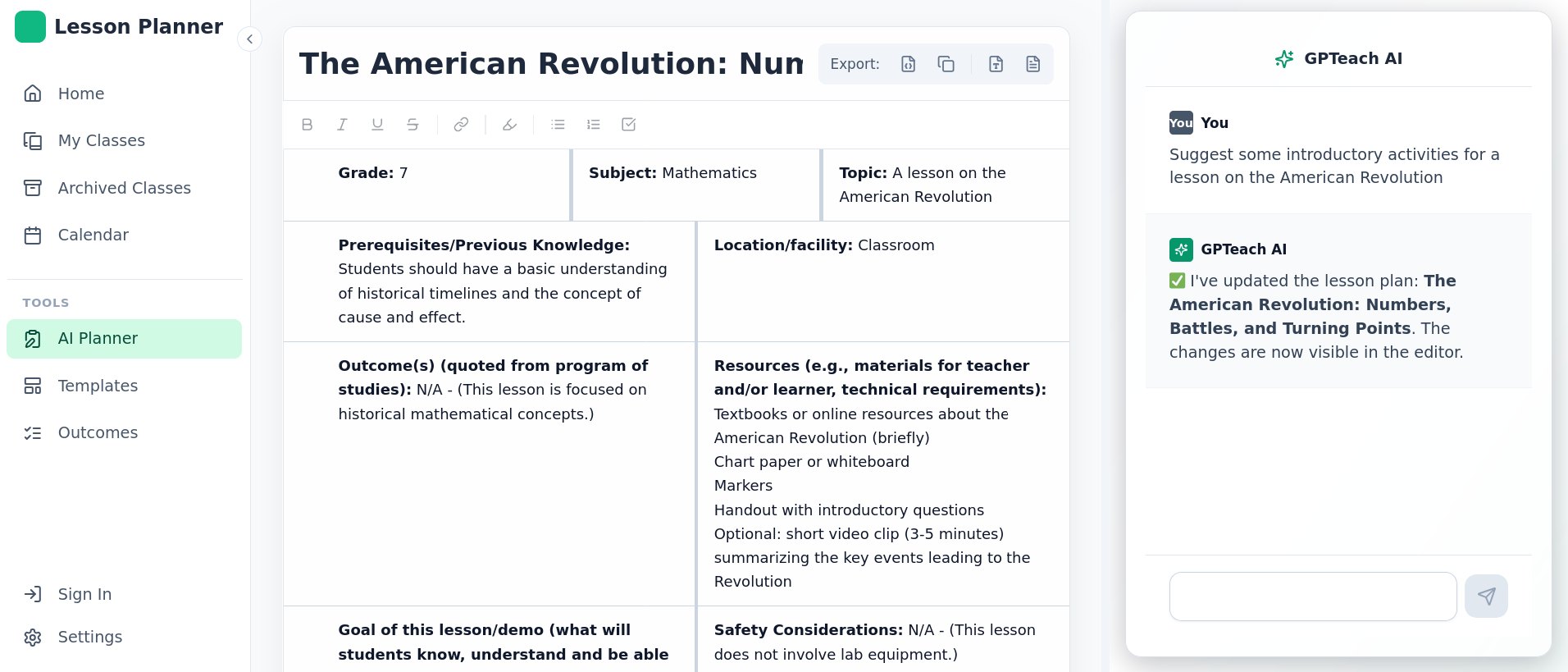
Task: Click the 'Chart paper or whiteboard' resource line
Action: pos(812,462)
